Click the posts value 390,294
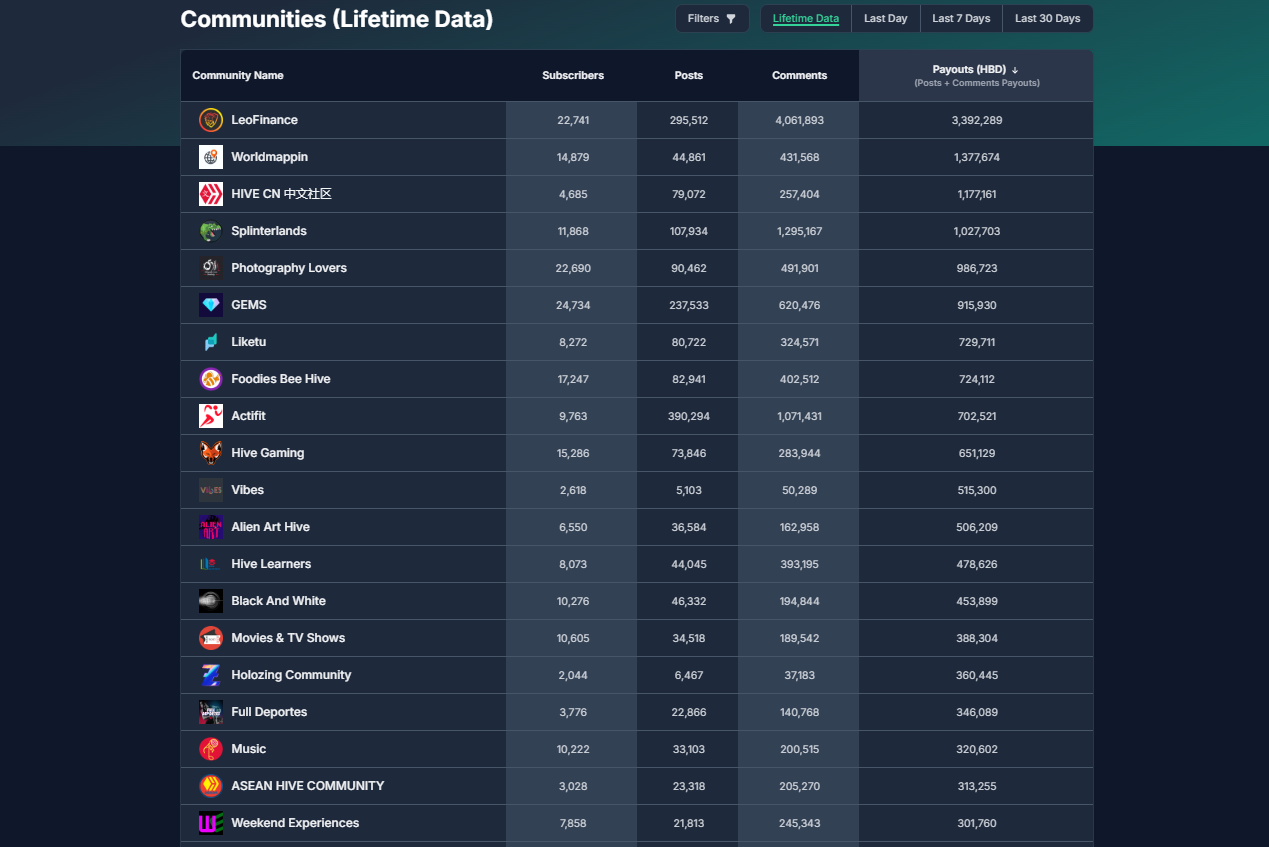The height and width of the screenshot is (847, 1269). click(x=689, y=416)
